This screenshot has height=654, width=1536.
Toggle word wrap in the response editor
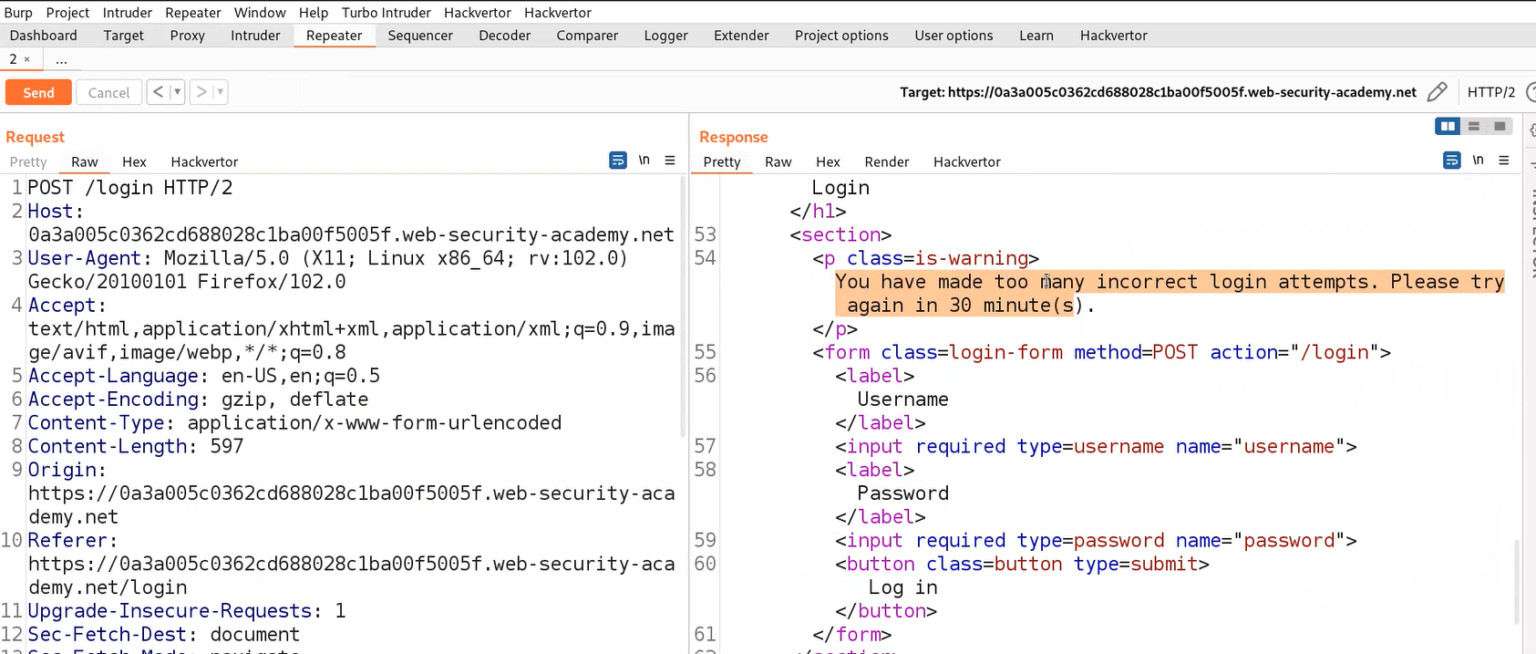1452,160
